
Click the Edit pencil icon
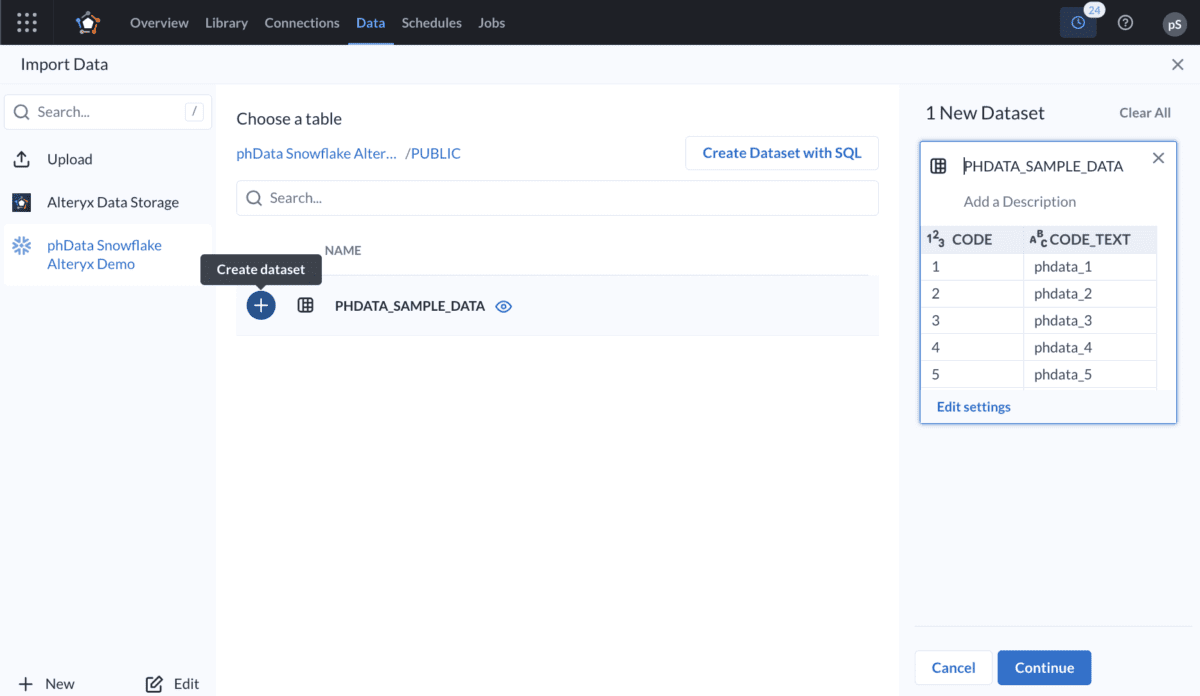153,683
